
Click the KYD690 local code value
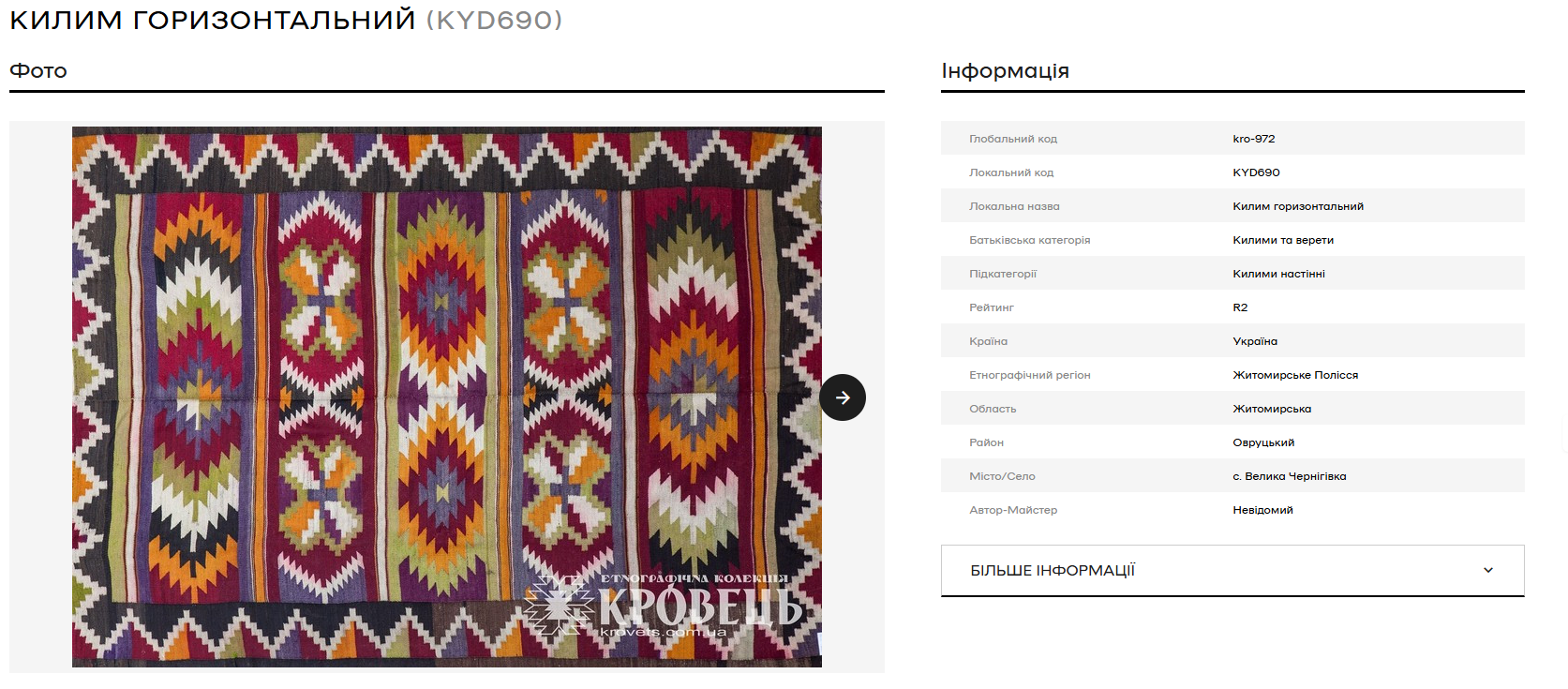click(x=1256, y=172)
